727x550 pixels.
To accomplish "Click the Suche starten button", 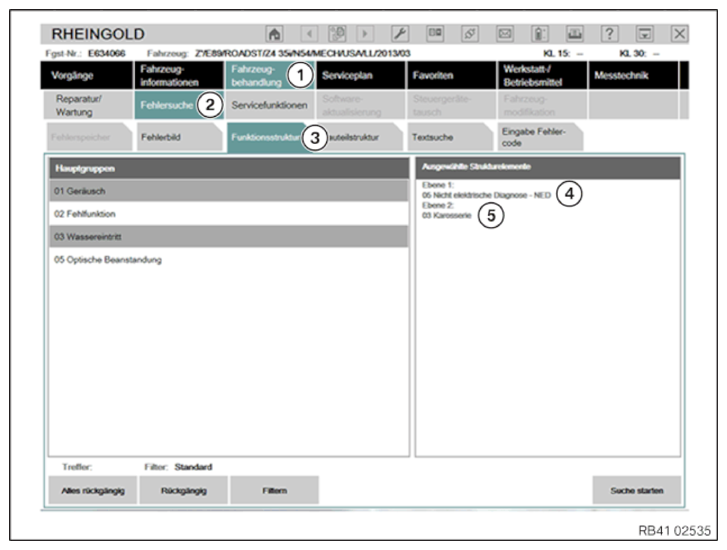I will point(637,490).
